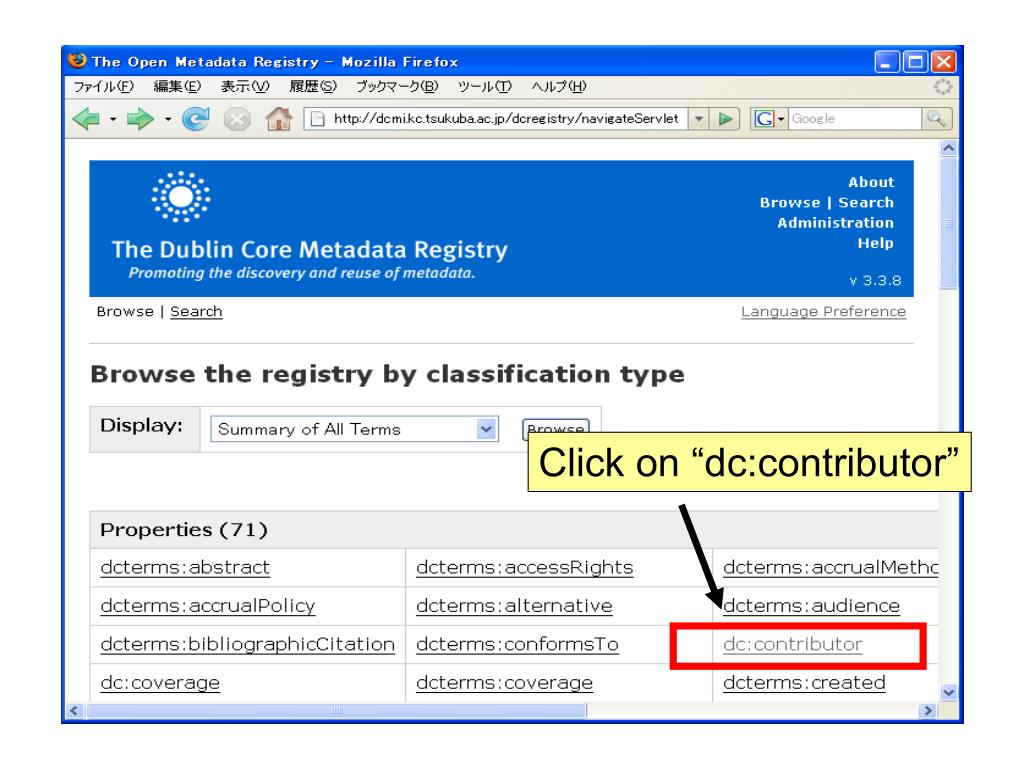This screenshot has height=768, width=1024.
Task: Open the dcterms:accrualPolicy property link
Action: 208,605
